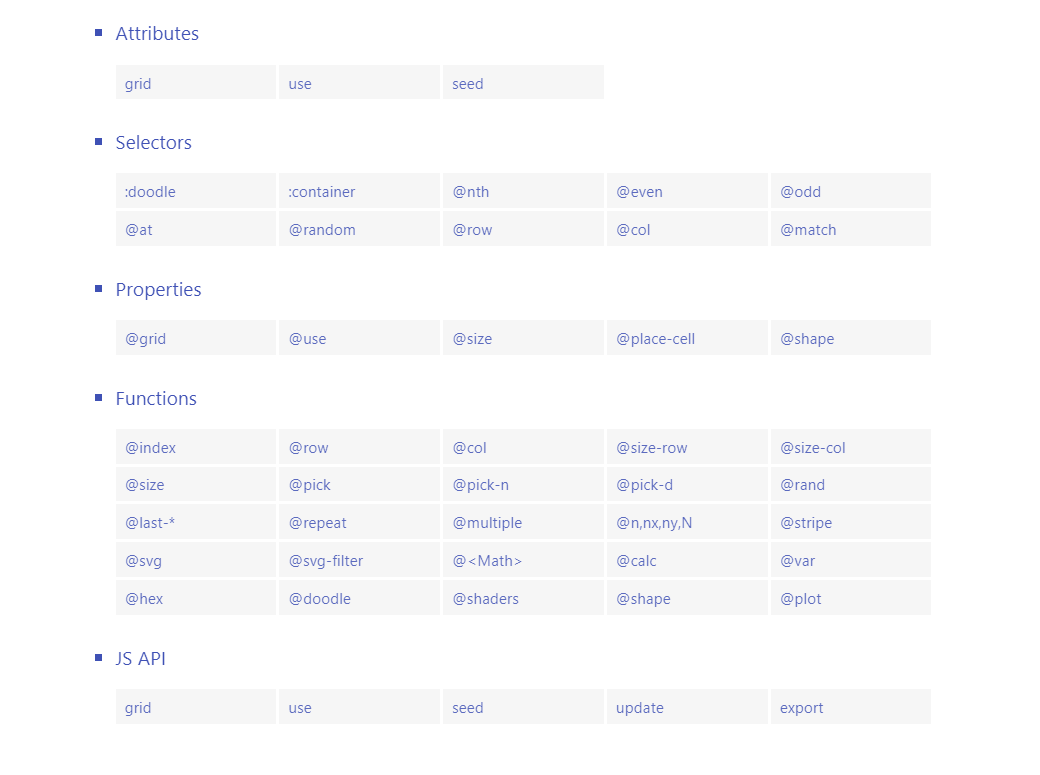Open the Attributes section heading

click(157, 33)
